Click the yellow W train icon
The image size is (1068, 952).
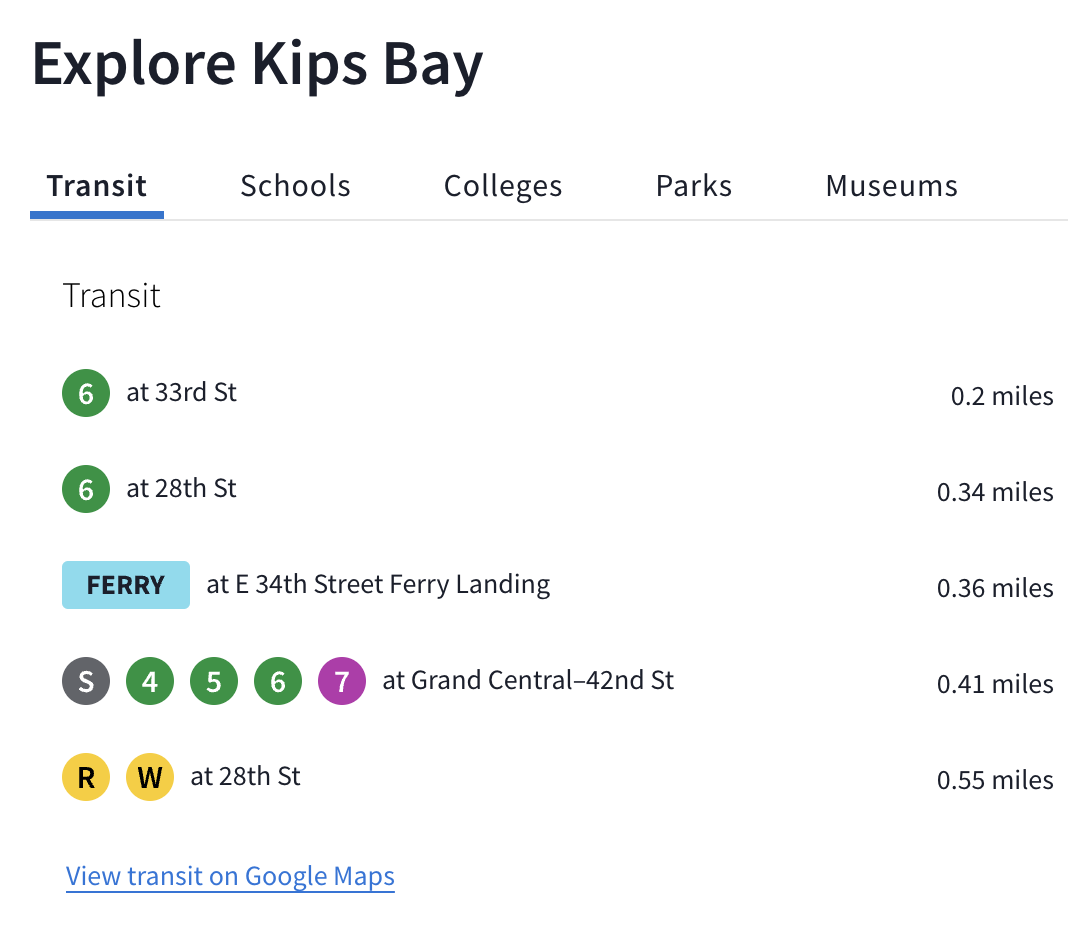pos(150,777)
